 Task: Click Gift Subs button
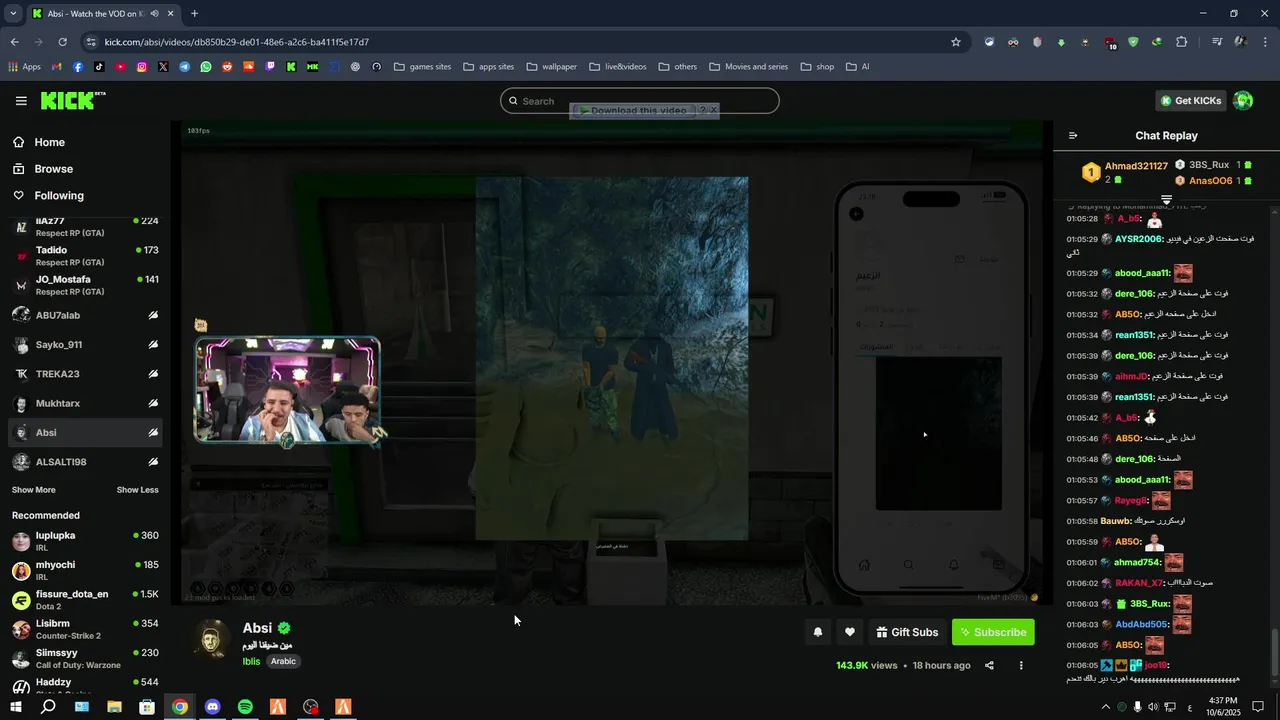[x=907, y=632]
